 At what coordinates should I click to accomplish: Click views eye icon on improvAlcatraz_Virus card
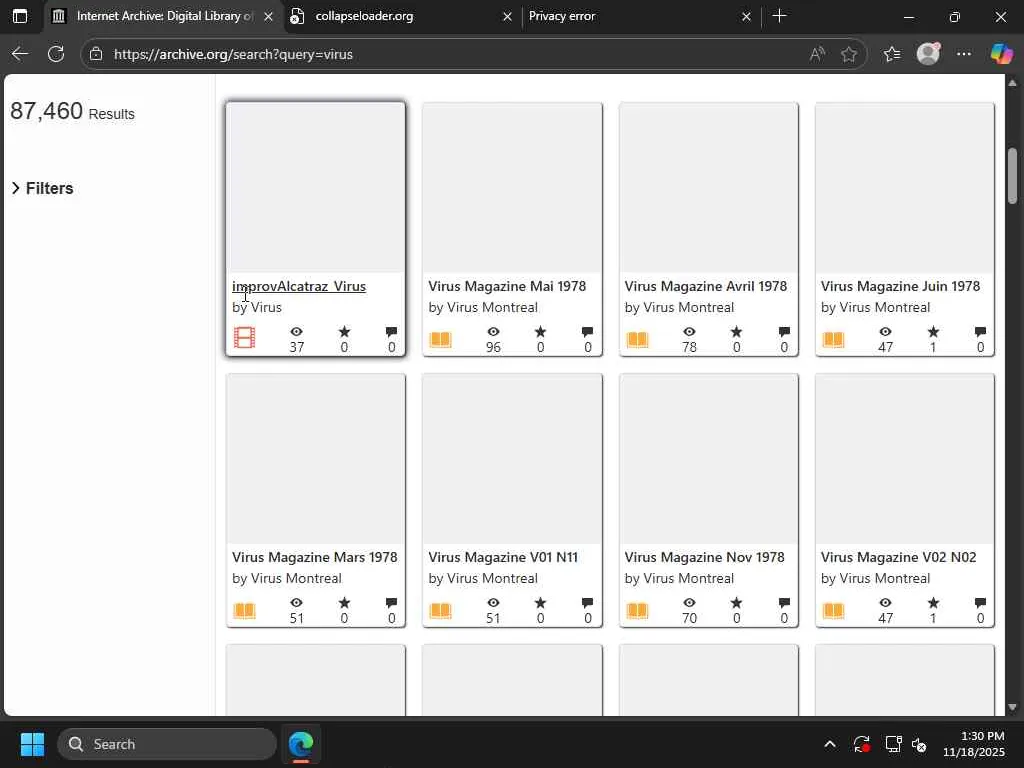[x=296, y=332]
